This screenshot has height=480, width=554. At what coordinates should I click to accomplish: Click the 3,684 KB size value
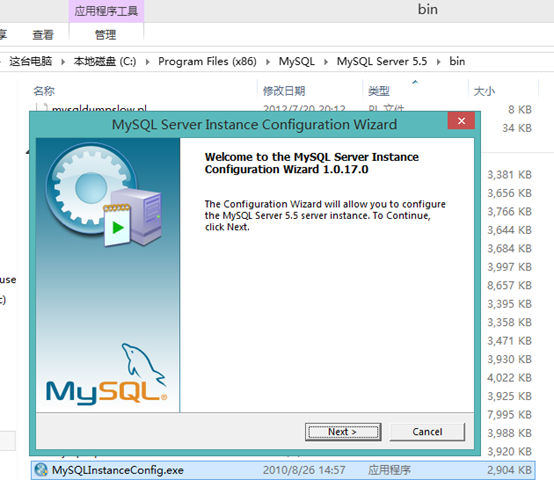(x=509, y=248)
